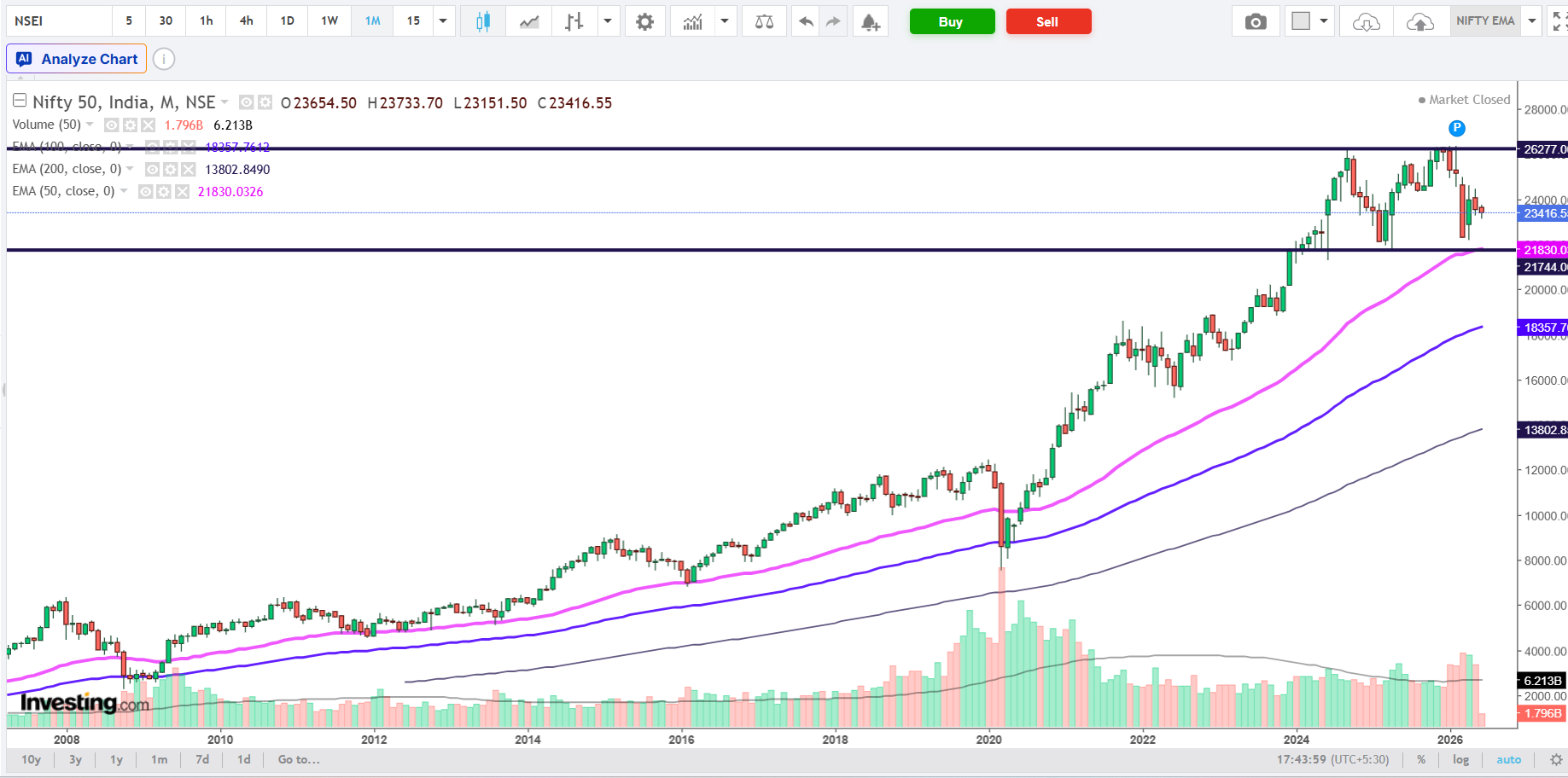Open the indicators menu icon
This screenshot has height=778, width=1568.
693,21
